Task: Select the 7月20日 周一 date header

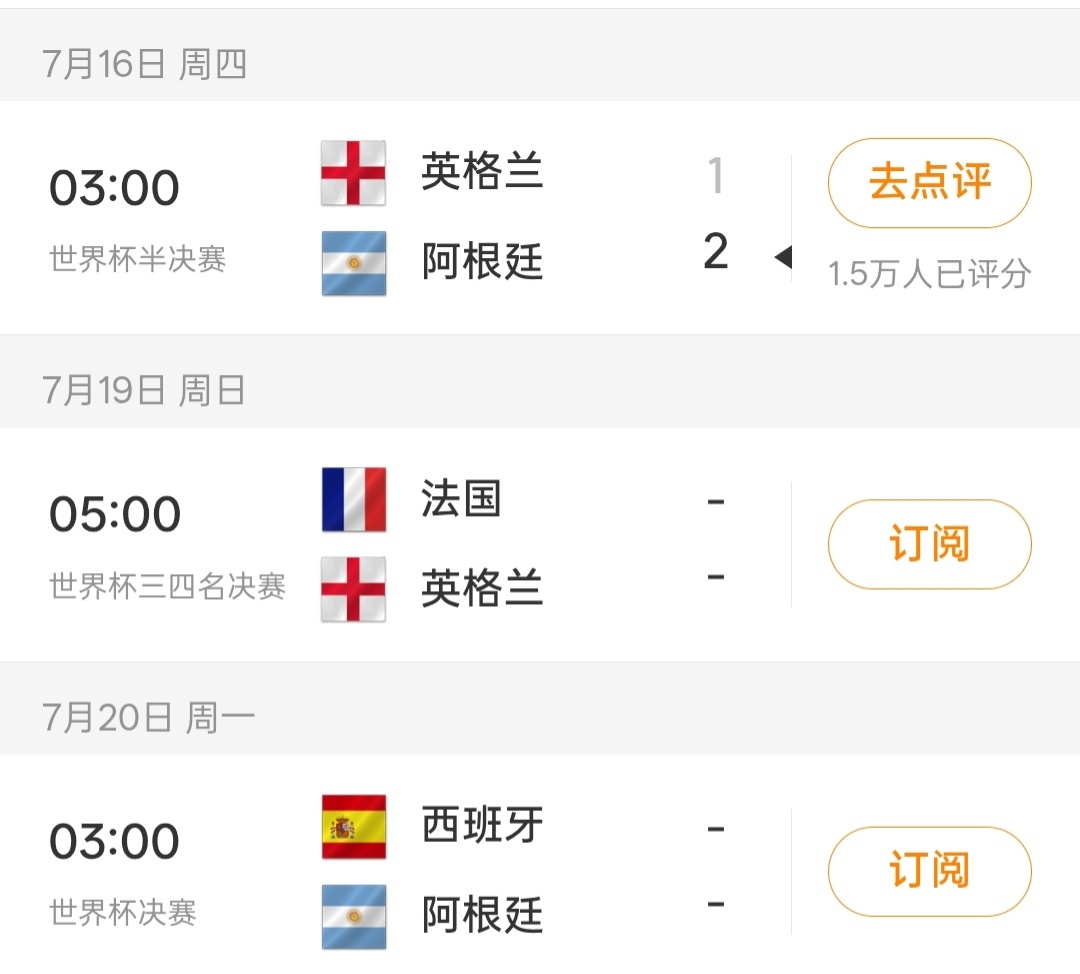Action: coord(148,717)
